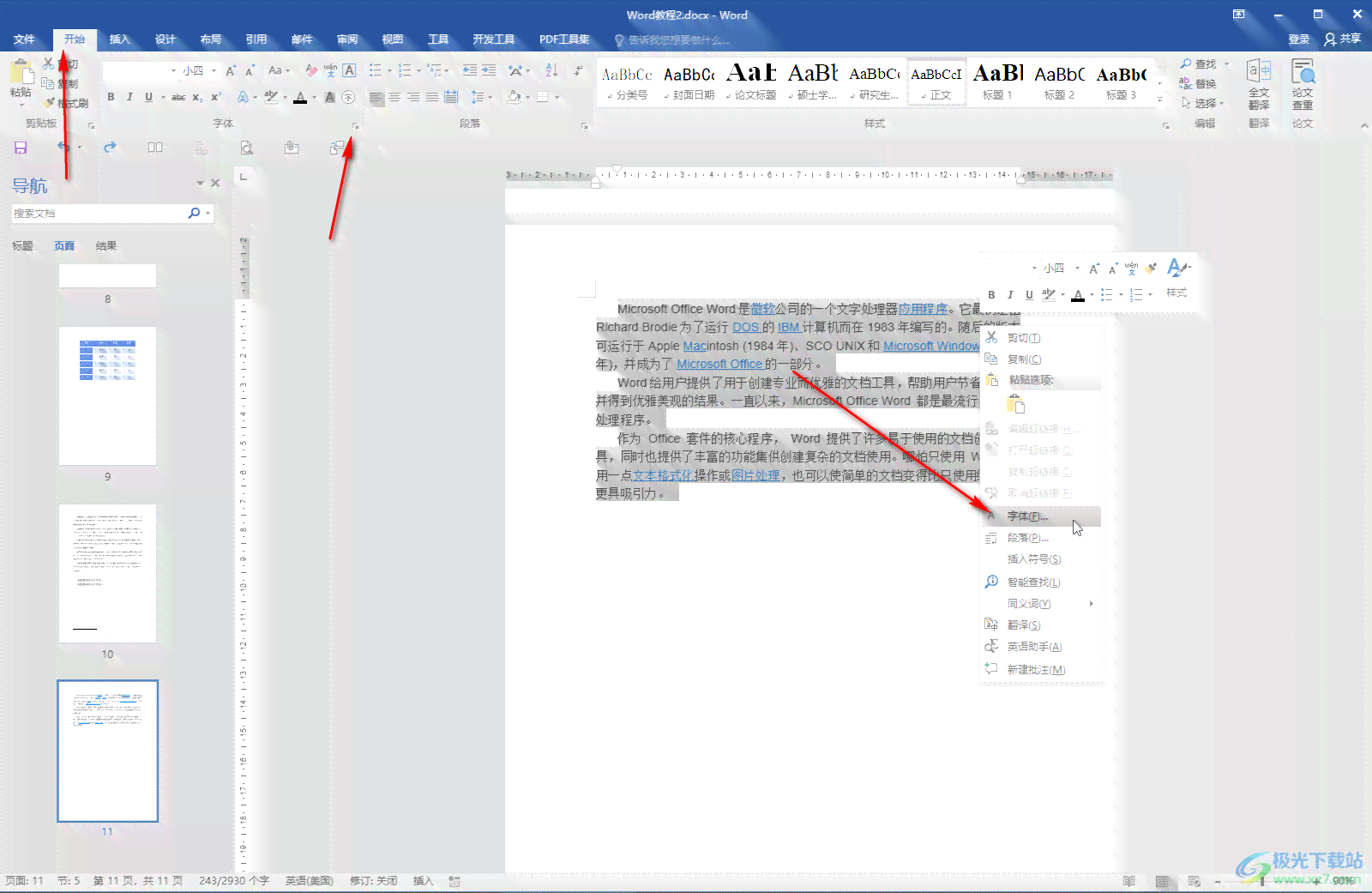Click the Show/Hide paragraph marks icon
This screenshot has width=1372, height=893.
579,70
